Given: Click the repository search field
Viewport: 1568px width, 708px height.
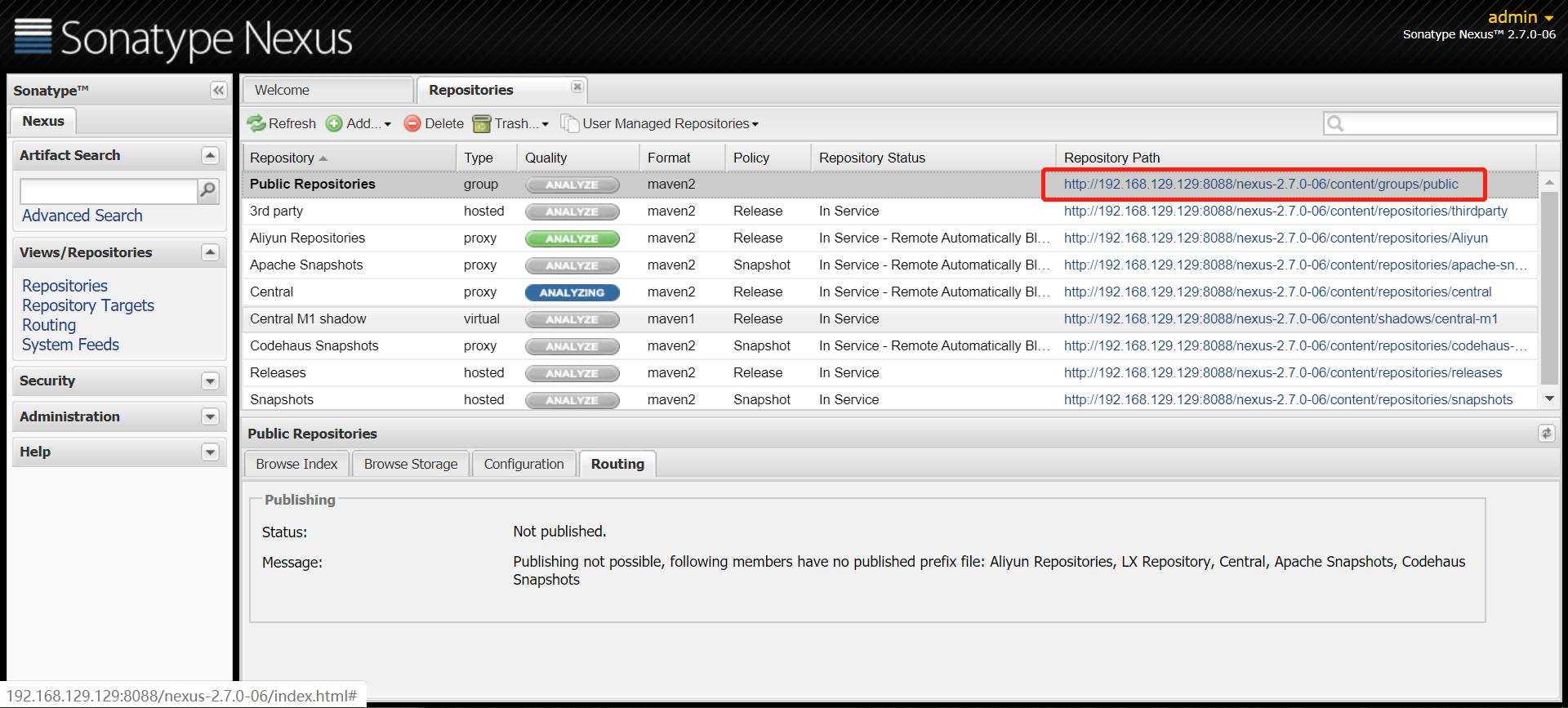Looking at the screenshot, I should click(x=1441, y=123).
